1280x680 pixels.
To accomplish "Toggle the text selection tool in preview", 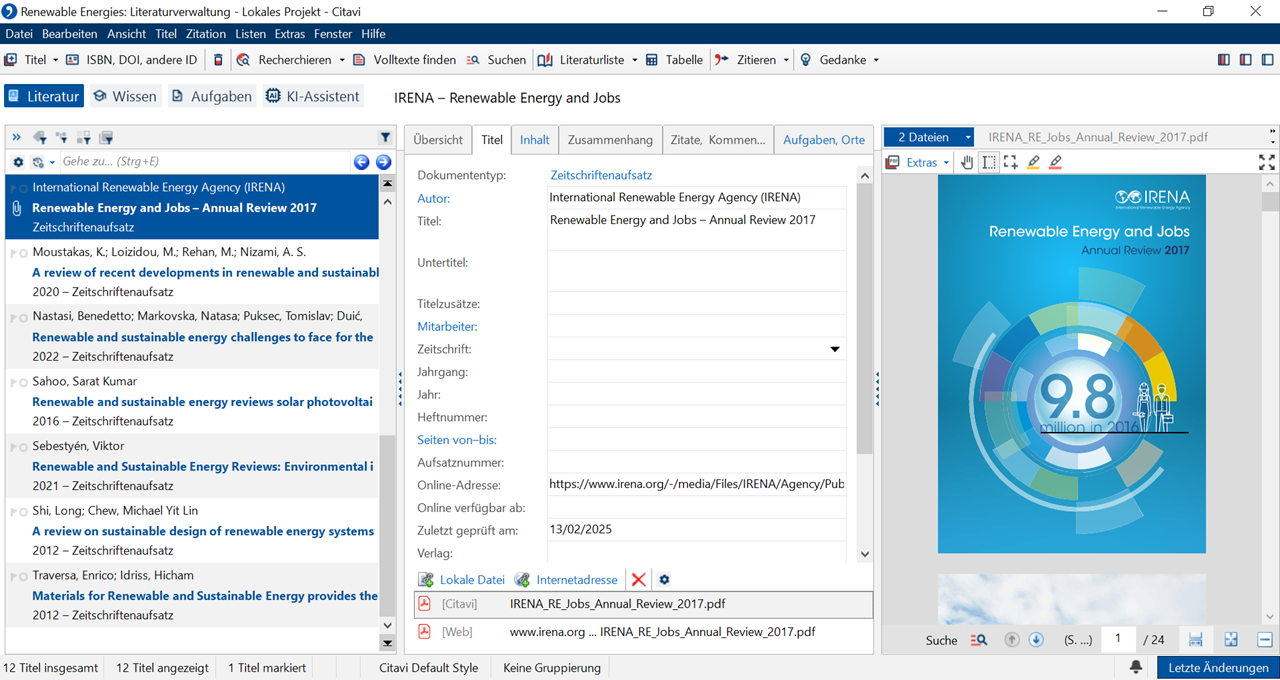I will 989,162.
